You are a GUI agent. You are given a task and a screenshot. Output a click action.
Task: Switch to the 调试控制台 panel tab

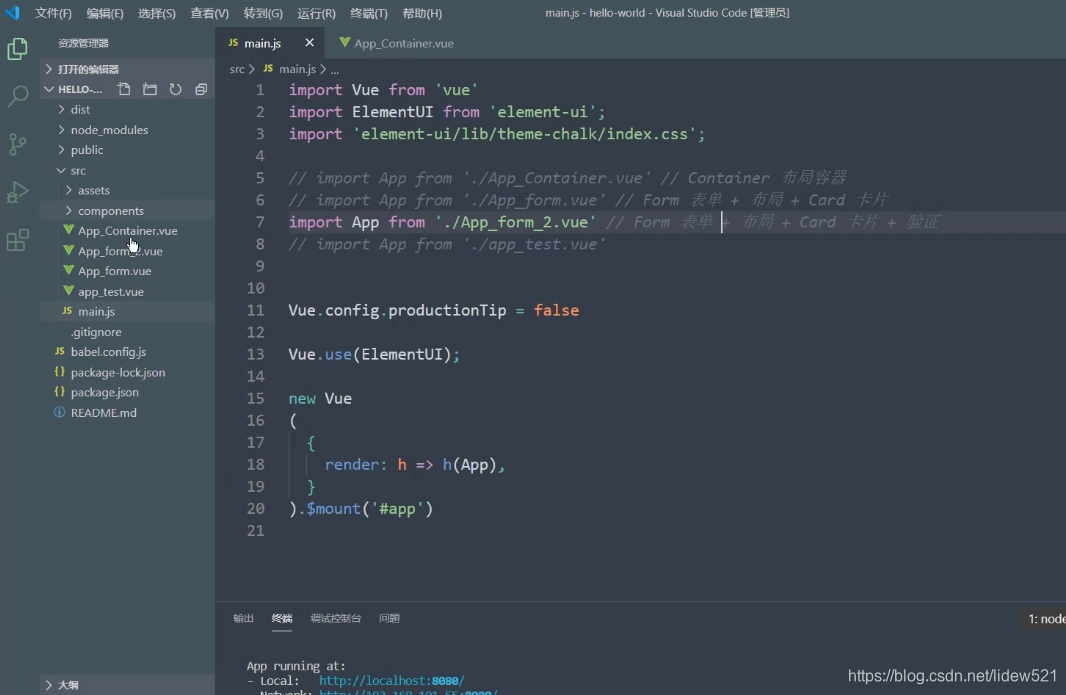(x=336, y=618)
